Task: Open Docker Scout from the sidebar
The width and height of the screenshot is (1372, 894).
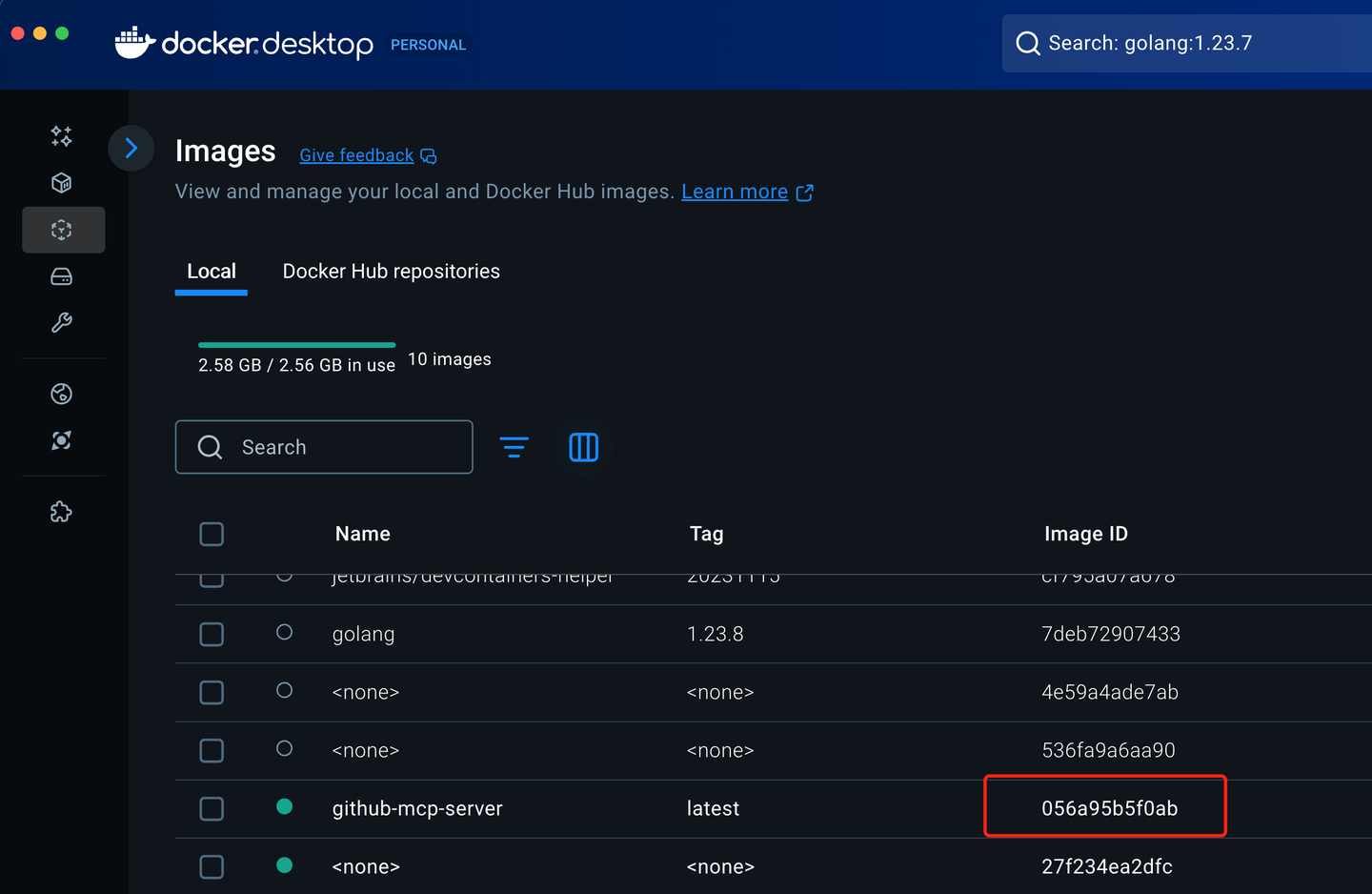Action: click(x=61, y=440)
